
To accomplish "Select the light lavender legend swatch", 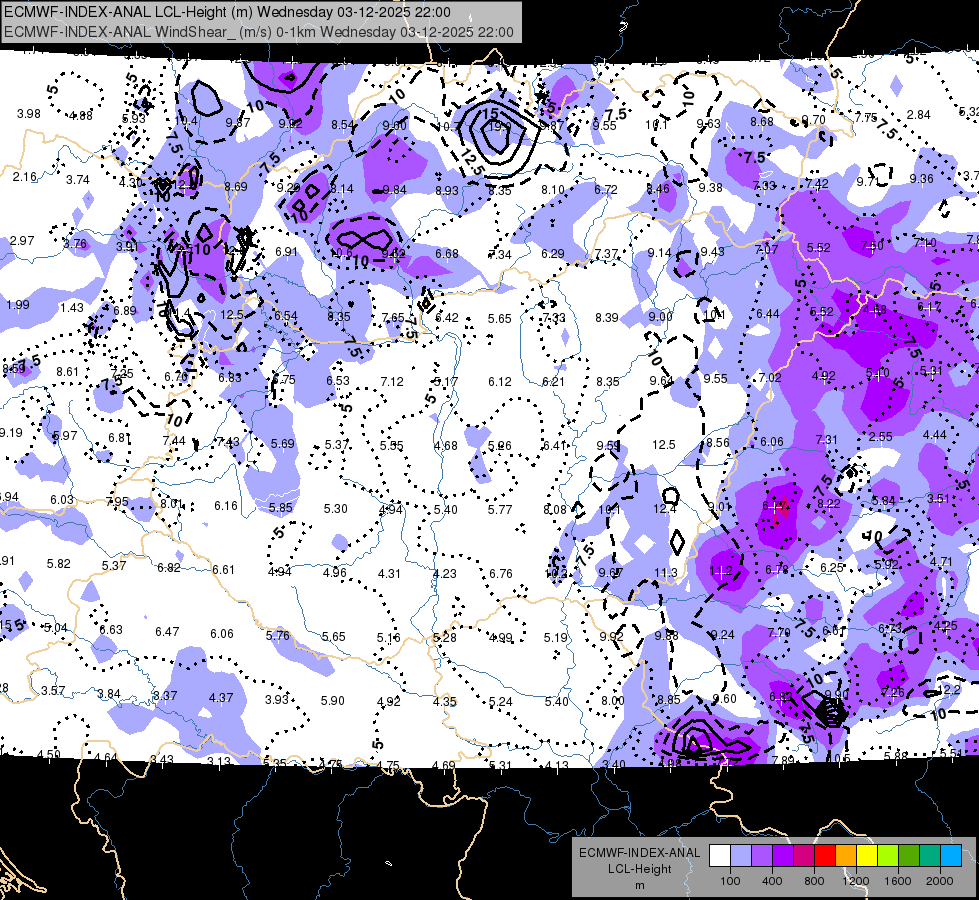I will [741, 856].
